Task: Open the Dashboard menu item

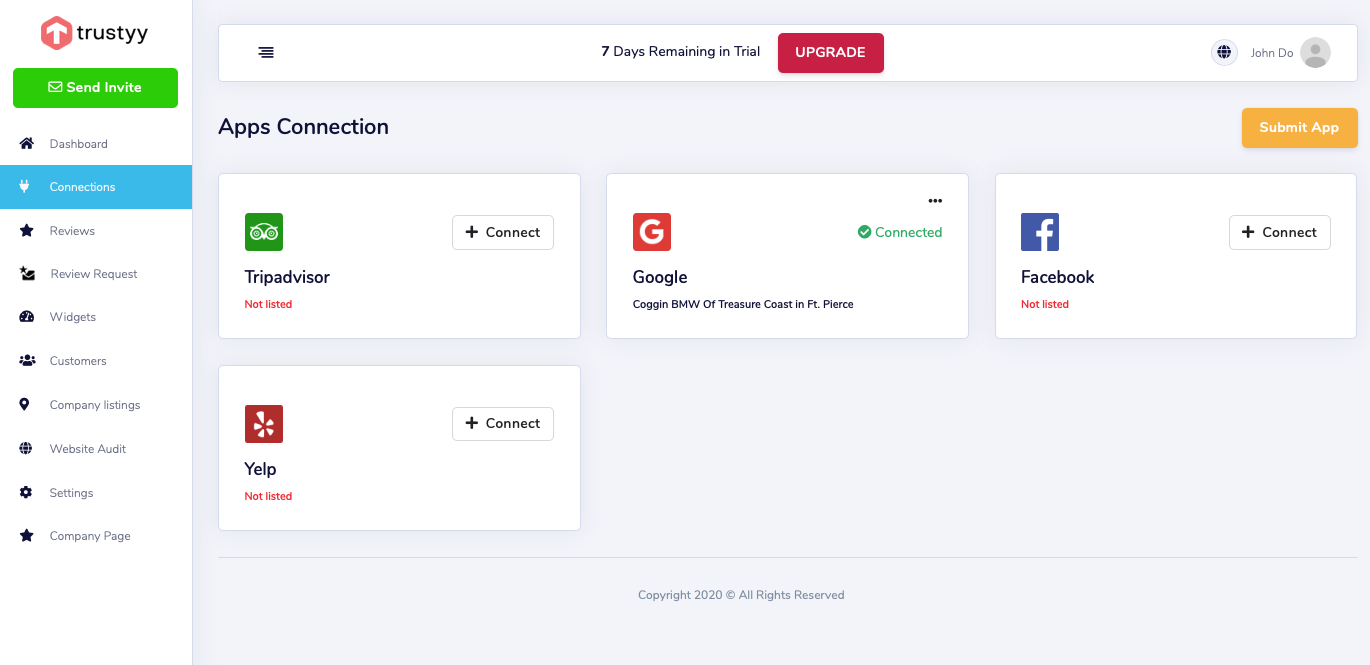Action: [79, 144]
